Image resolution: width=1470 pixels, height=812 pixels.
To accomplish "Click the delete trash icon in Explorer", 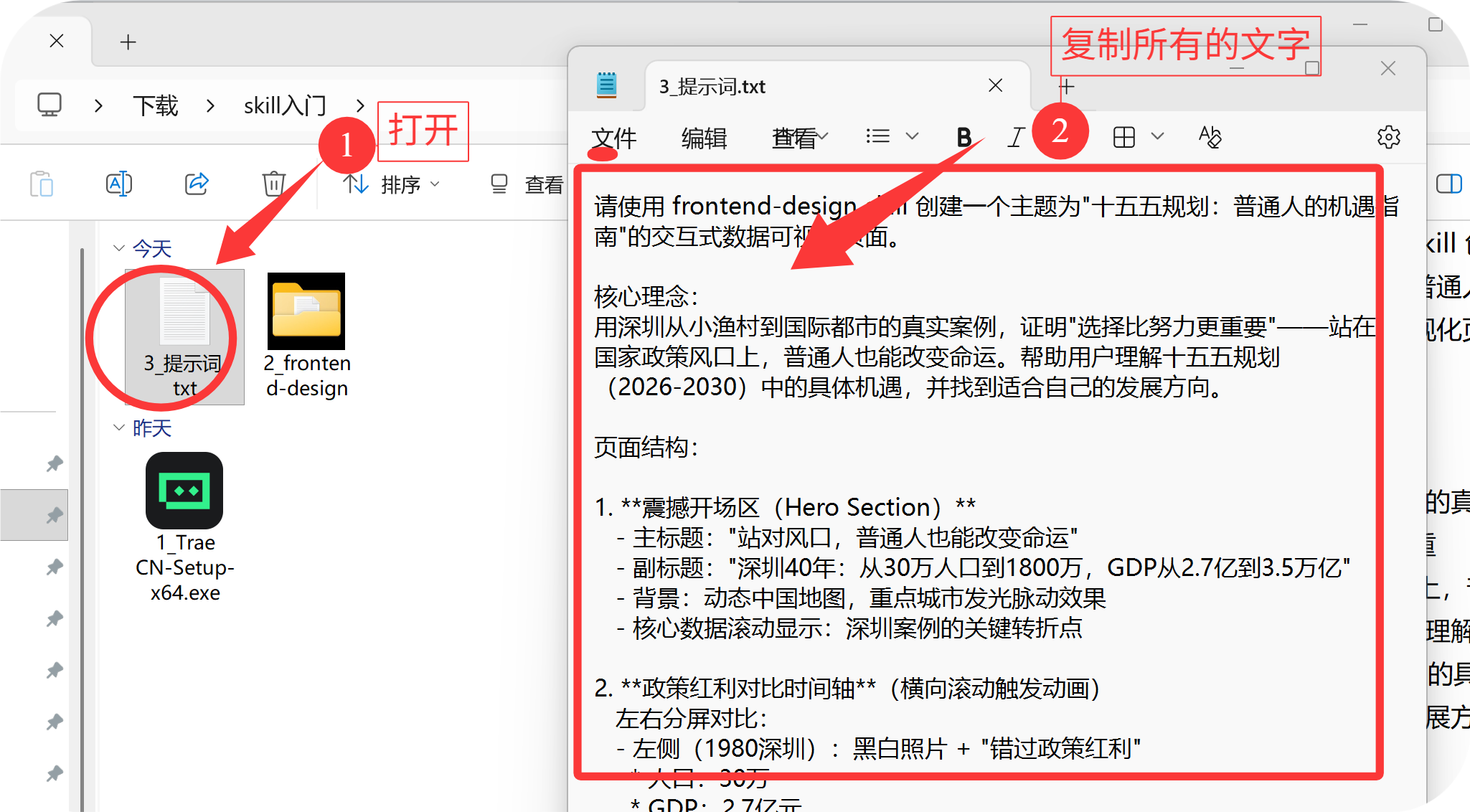I will point(273,184).
